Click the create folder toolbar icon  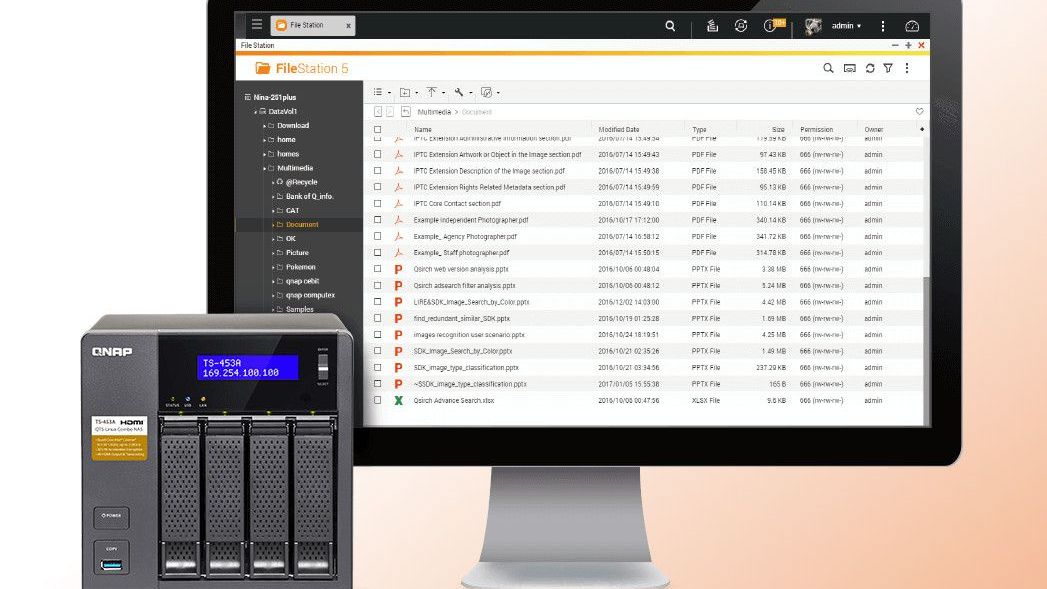pos(405,92)
